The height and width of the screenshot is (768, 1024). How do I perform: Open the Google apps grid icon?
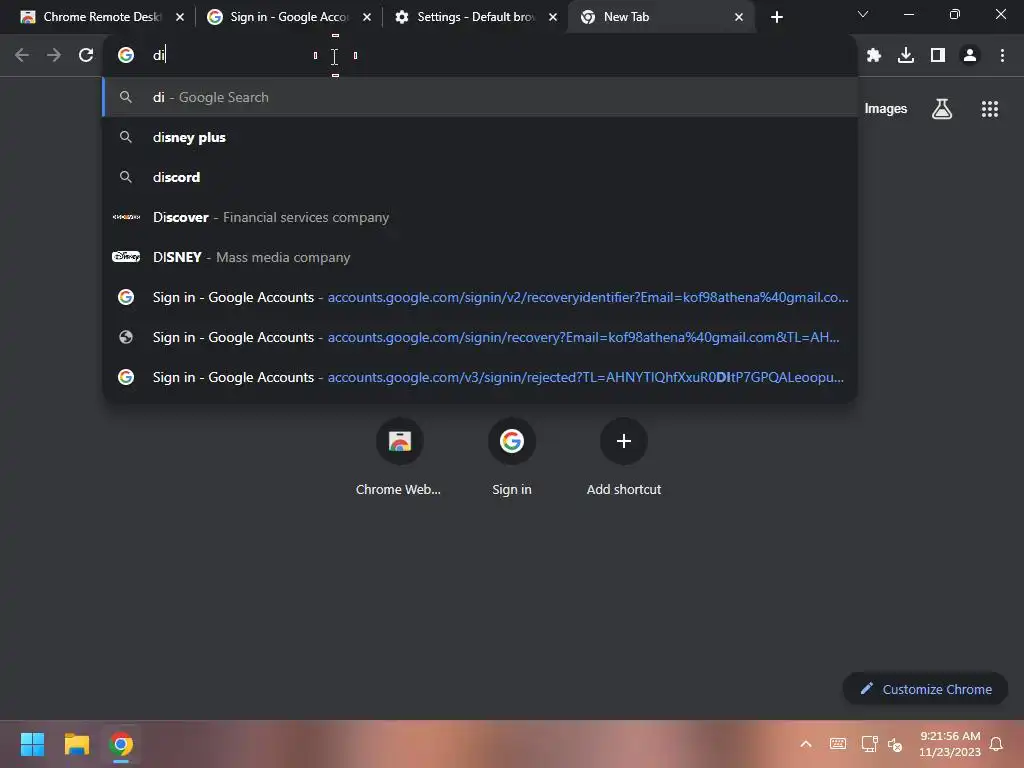[989, 108]
